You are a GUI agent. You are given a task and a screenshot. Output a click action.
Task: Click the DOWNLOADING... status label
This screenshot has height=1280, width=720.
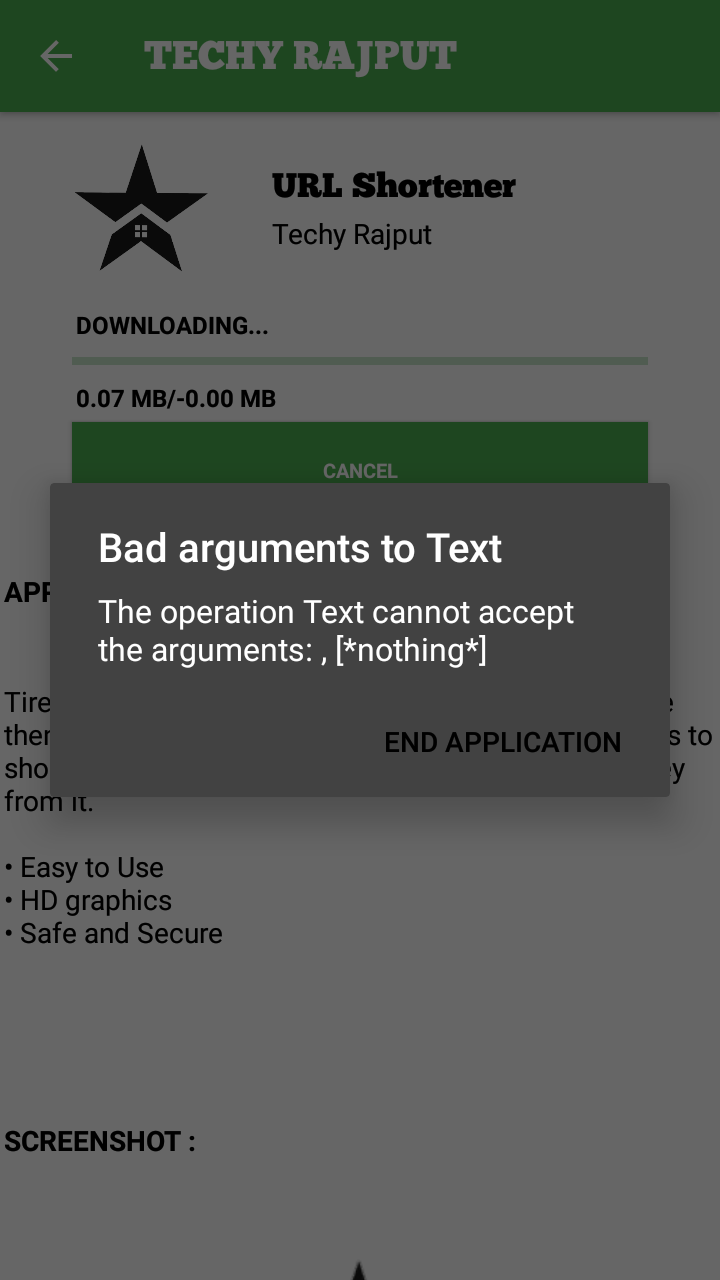[x=172, y=326]
